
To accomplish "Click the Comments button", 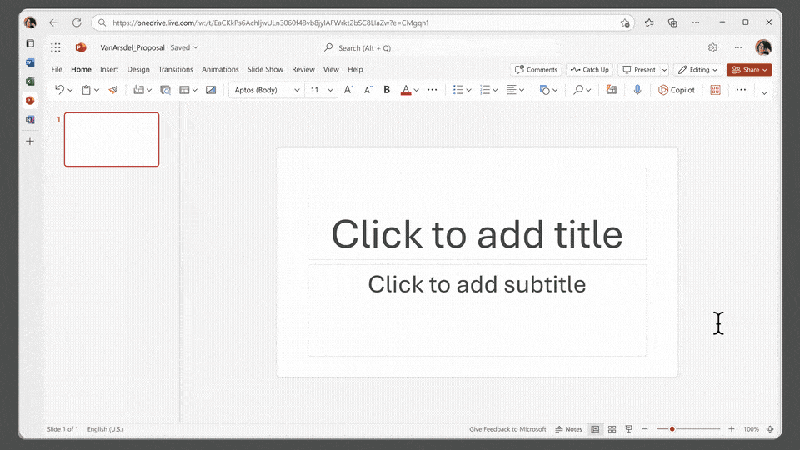I will pos(535,70).
